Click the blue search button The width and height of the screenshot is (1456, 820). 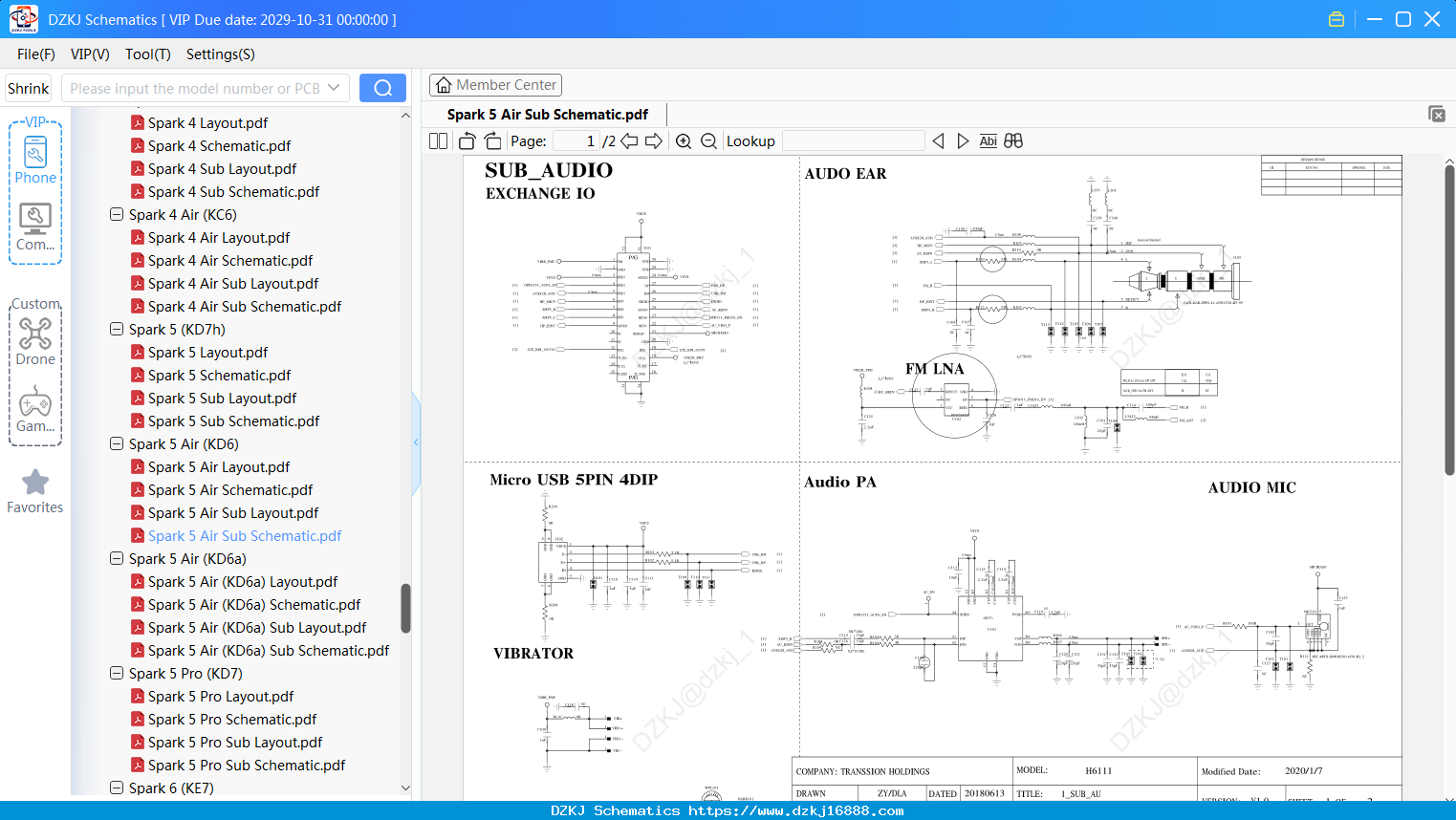click(382, 88)
